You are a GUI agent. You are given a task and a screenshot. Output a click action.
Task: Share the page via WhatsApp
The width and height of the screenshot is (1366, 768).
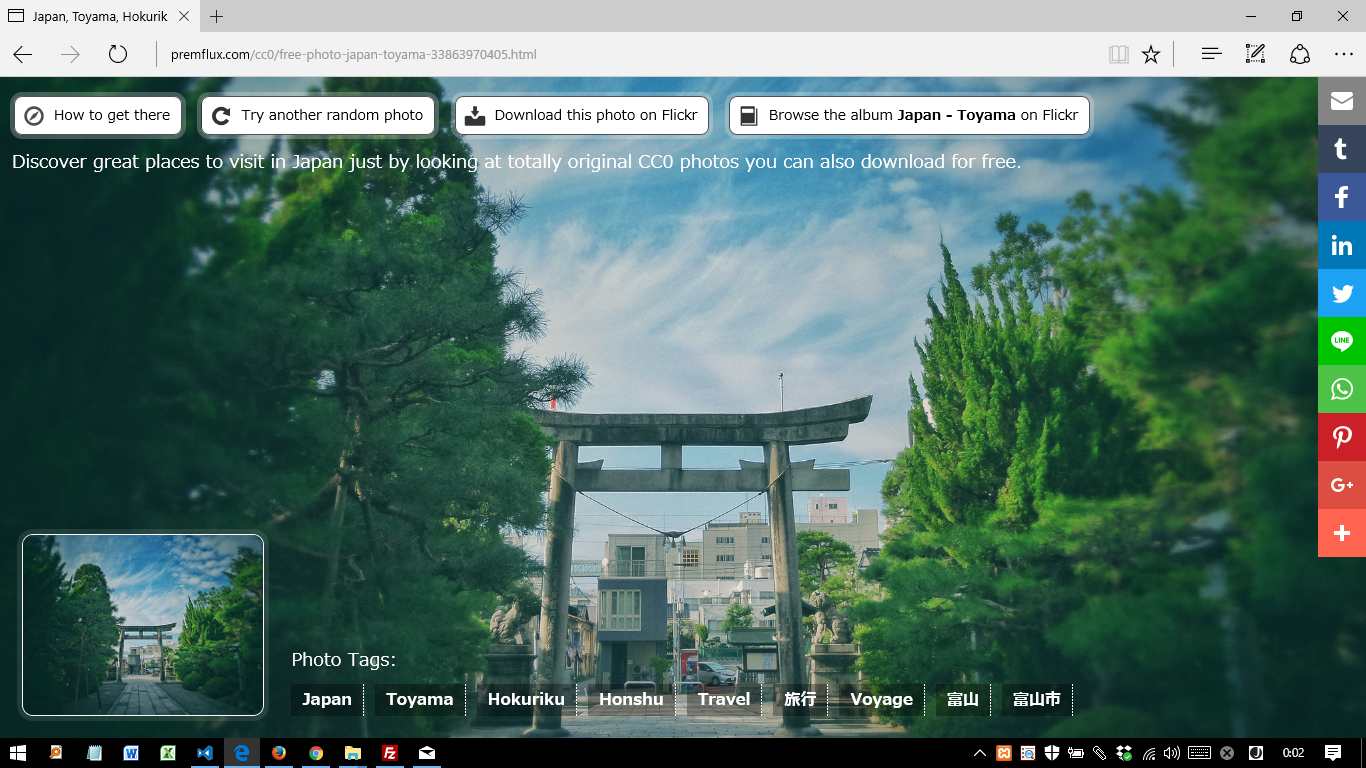[1341, 389]
